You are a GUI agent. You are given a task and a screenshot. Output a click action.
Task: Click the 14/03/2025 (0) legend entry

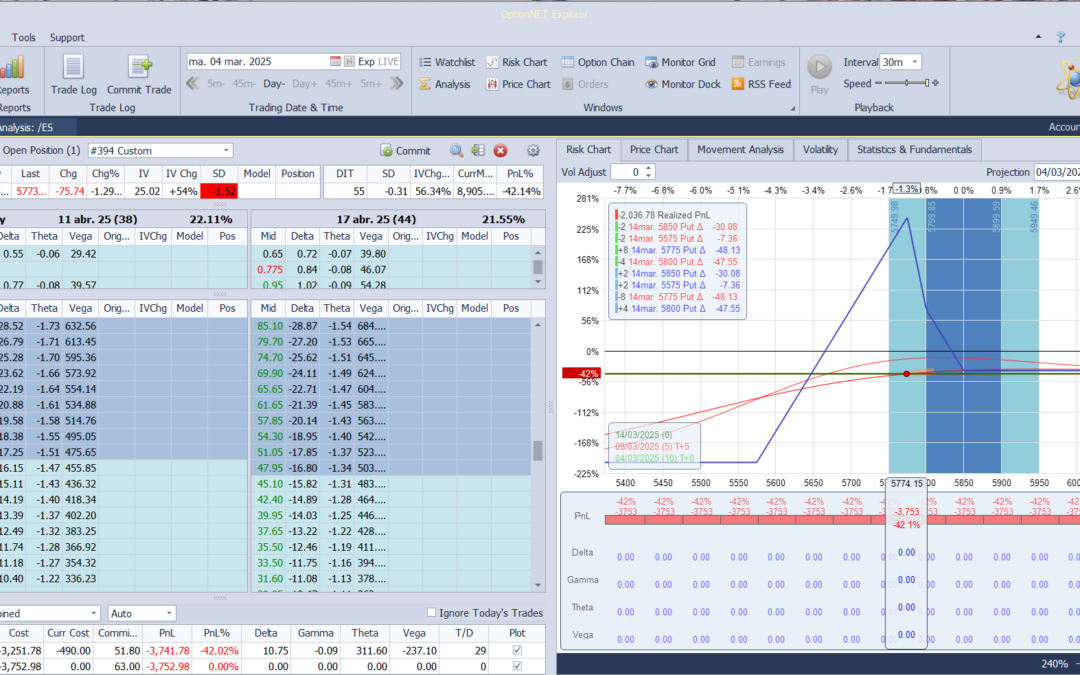[x=643, y=435]
